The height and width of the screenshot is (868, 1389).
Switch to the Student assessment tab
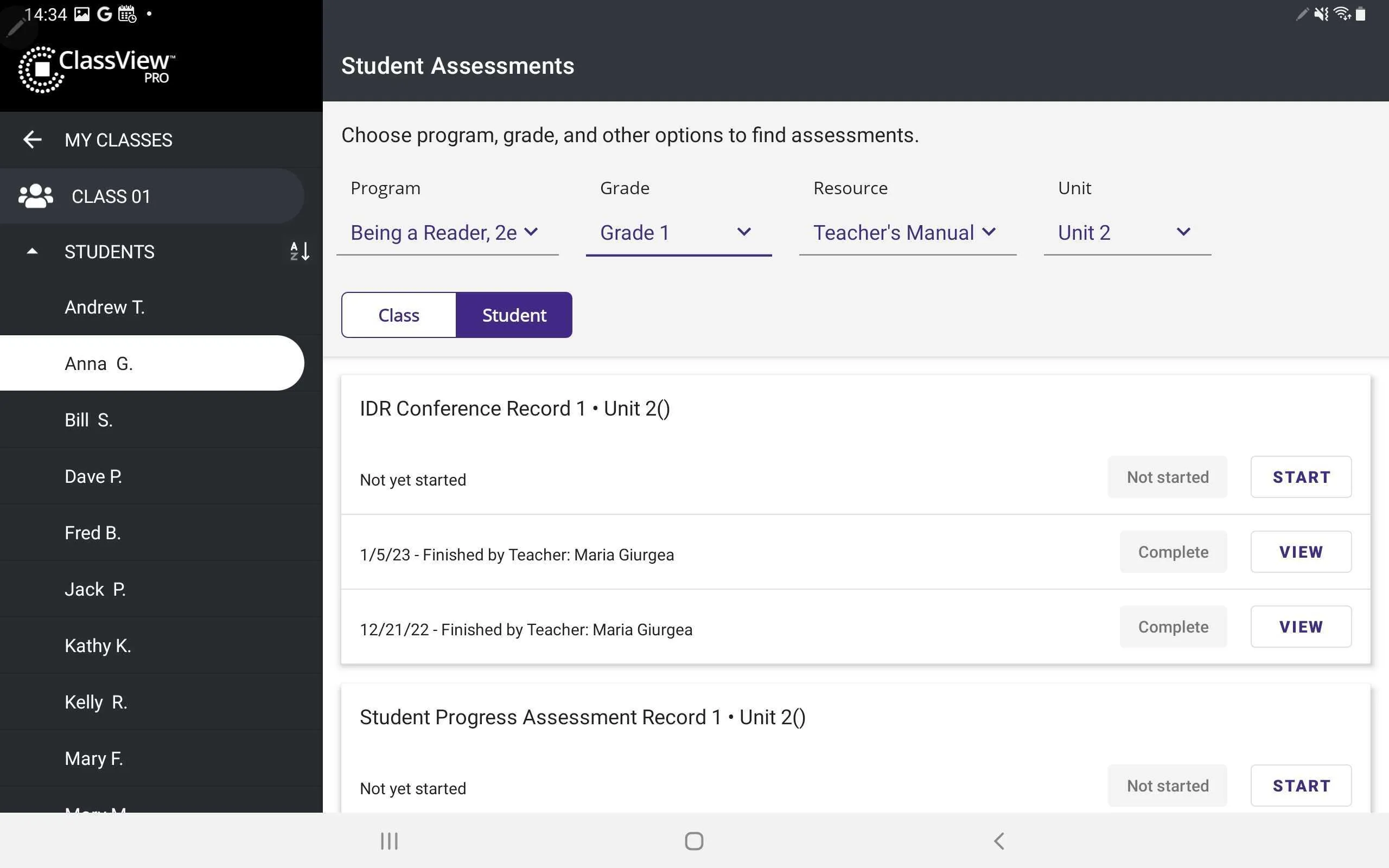pyautogui.click(x=515, y=315)
